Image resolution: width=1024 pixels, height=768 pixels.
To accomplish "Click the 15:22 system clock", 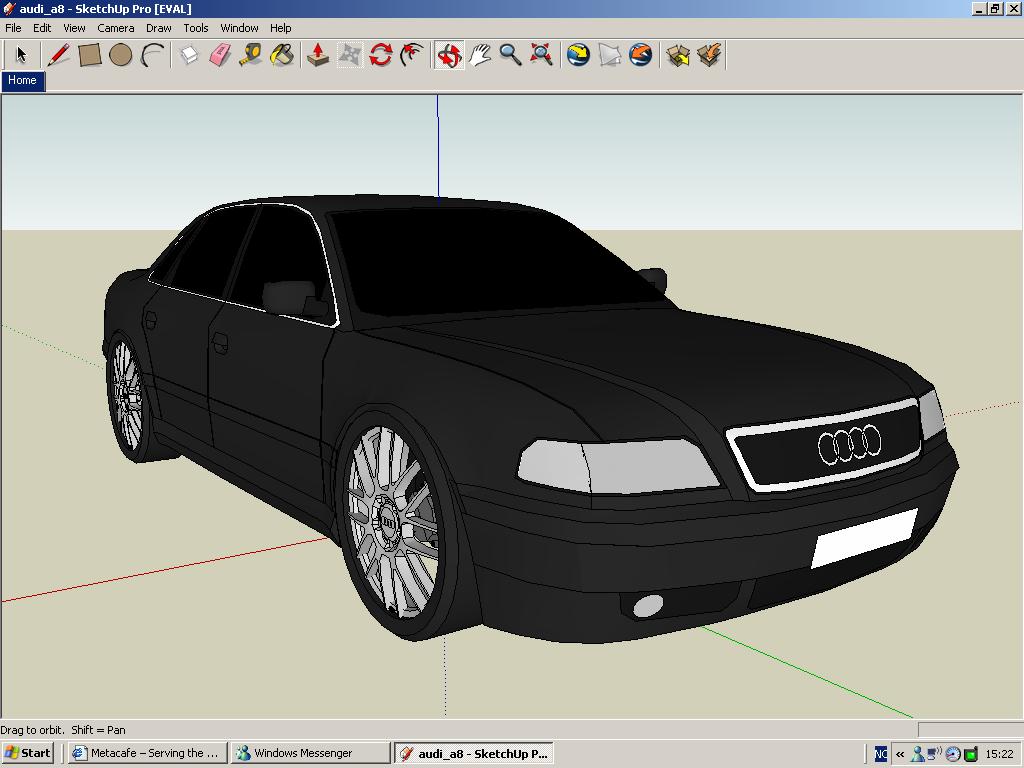I will 999,754.
